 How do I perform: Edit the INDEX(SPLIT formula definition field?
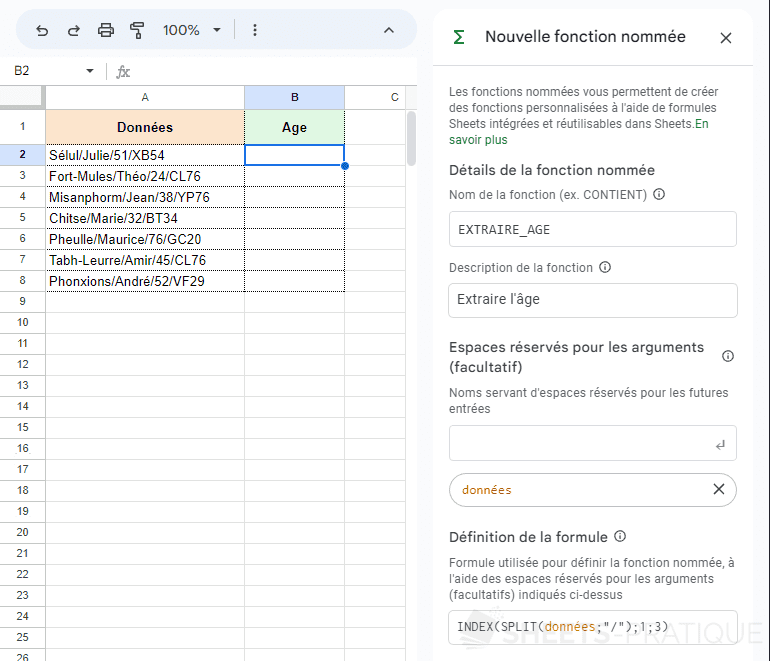[x=592, y=627]
